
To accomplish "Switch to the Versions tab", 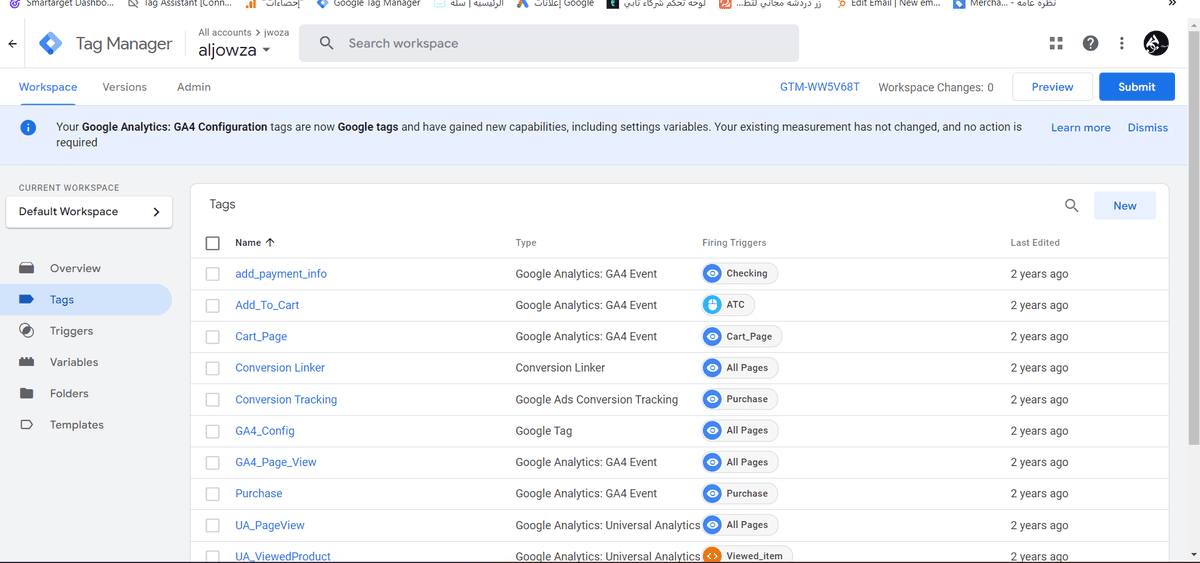I will (124, 87).
